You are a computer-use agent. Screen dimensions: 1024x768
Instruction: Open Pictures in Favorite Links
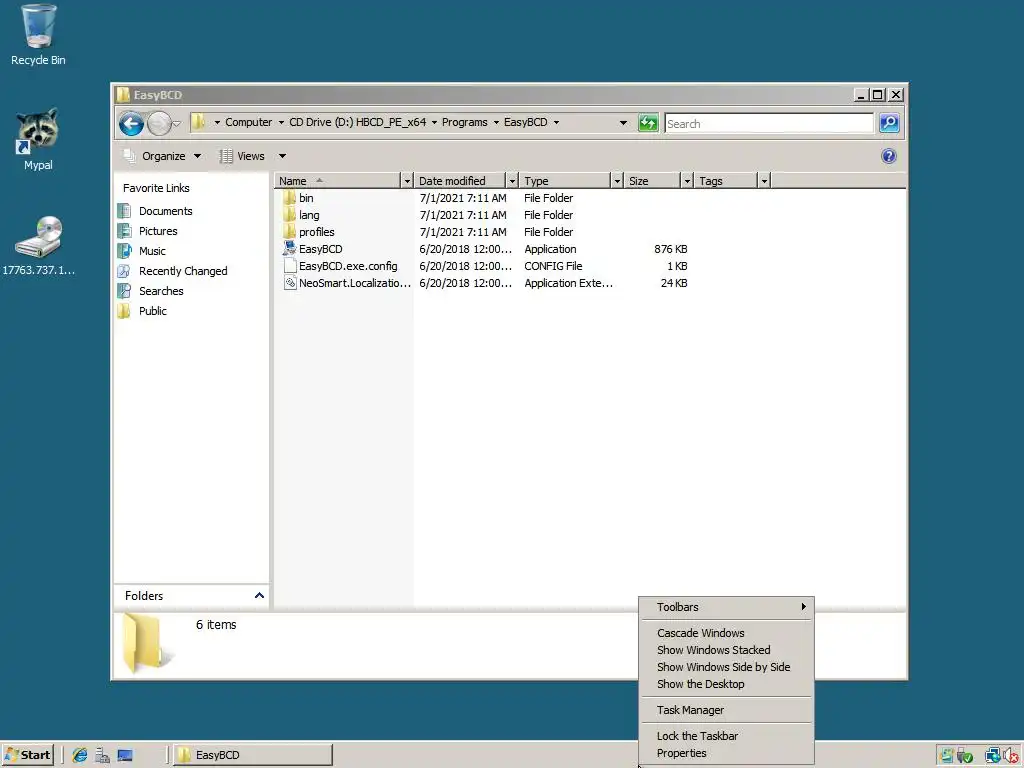(x=158, y=231)
